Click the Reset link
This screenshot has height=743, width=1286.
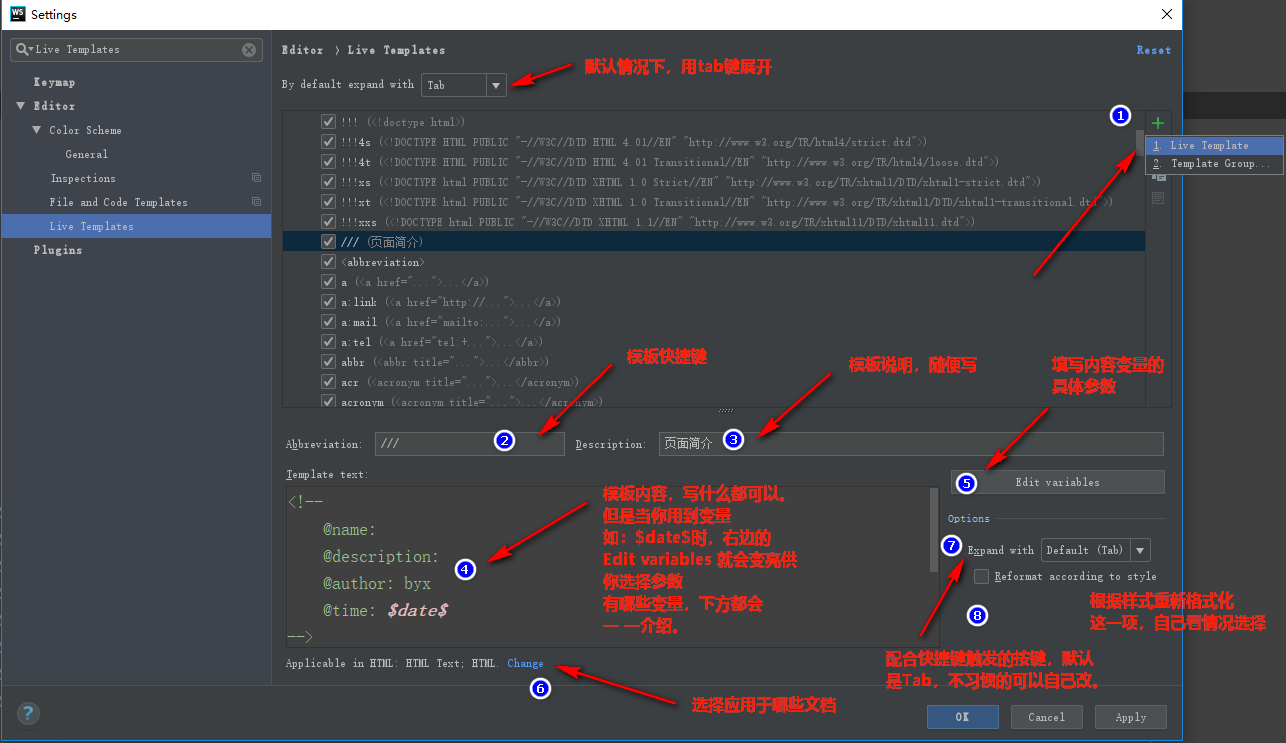coord(1153,50)
